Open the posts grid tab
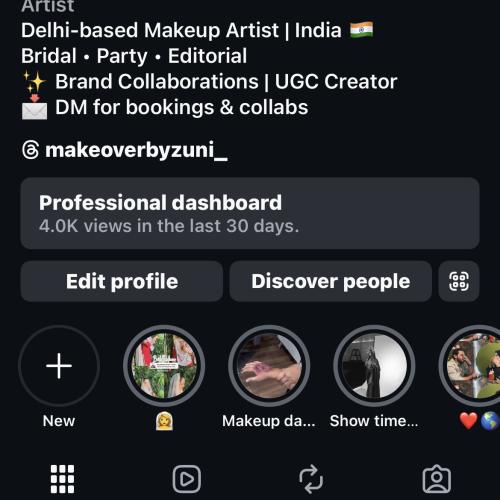This screenshot has height=500, width=500. tap(62, 479)
